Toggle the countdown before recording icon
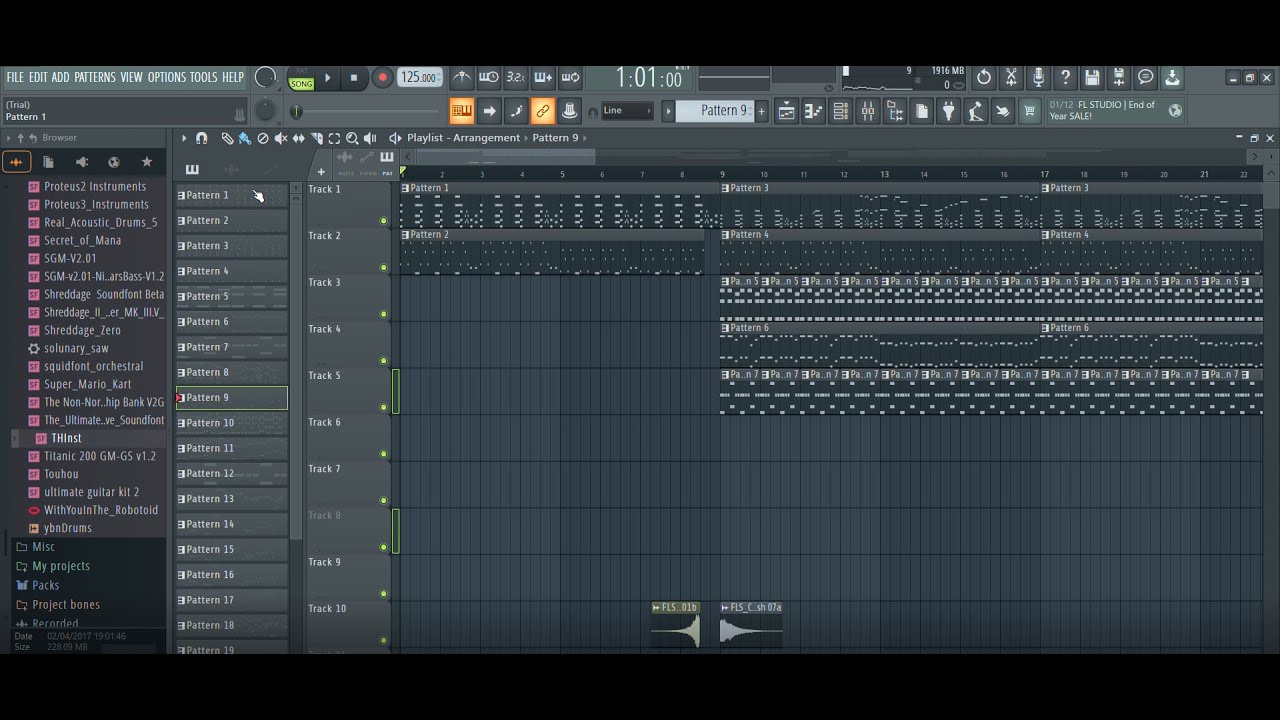Image resolution: width=1280 pixels, height=720 pixels. pos(516,78)
